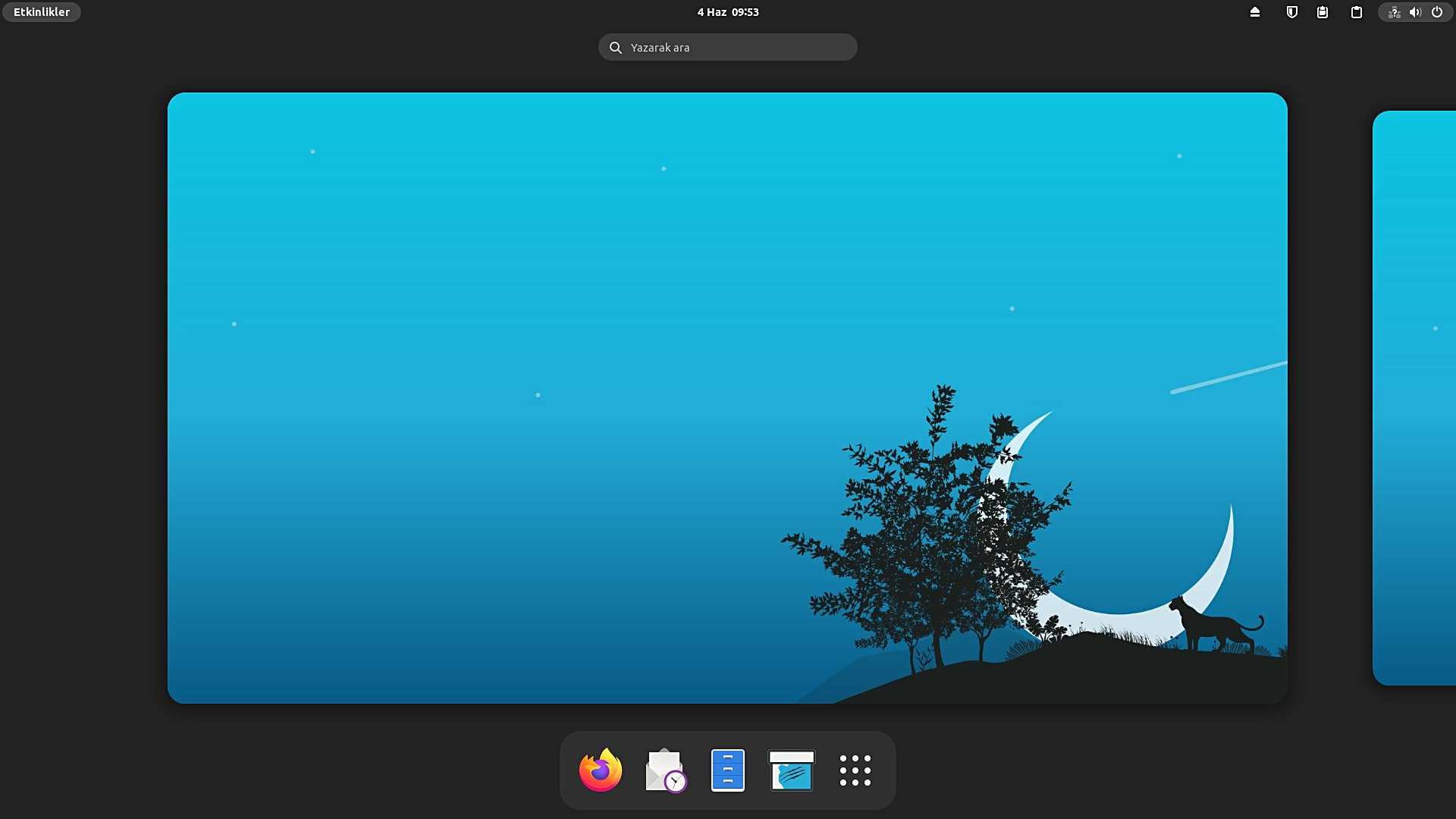Click the Etkinlikler activities button
The height and width of the screenshot is (819, 1456).
[x=42, y=12]
